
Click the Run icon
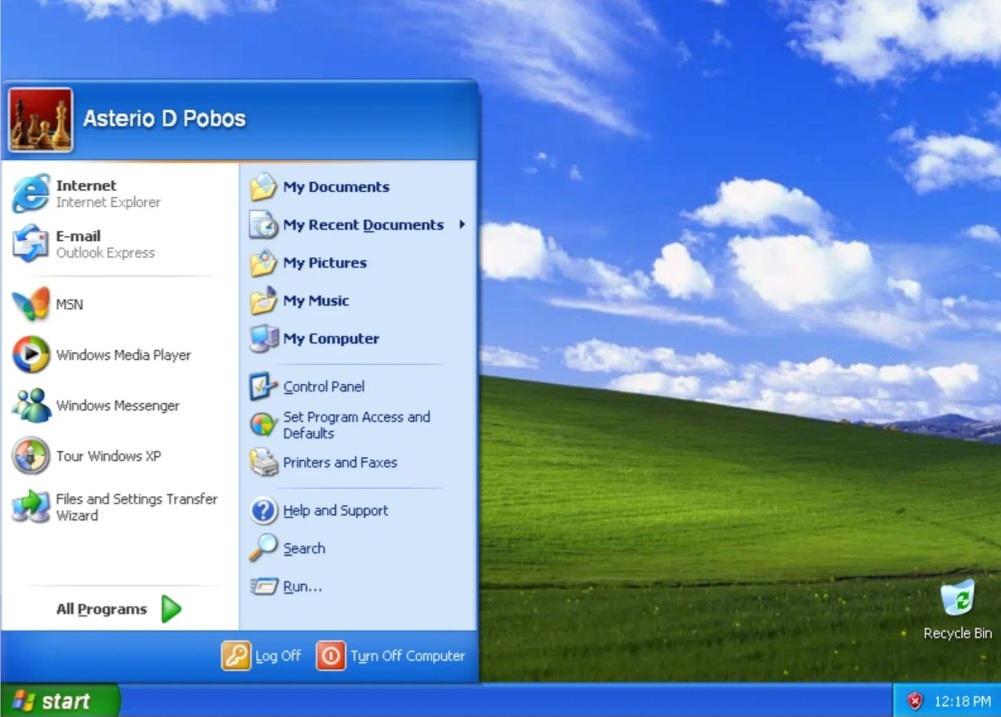pos(264,586)
